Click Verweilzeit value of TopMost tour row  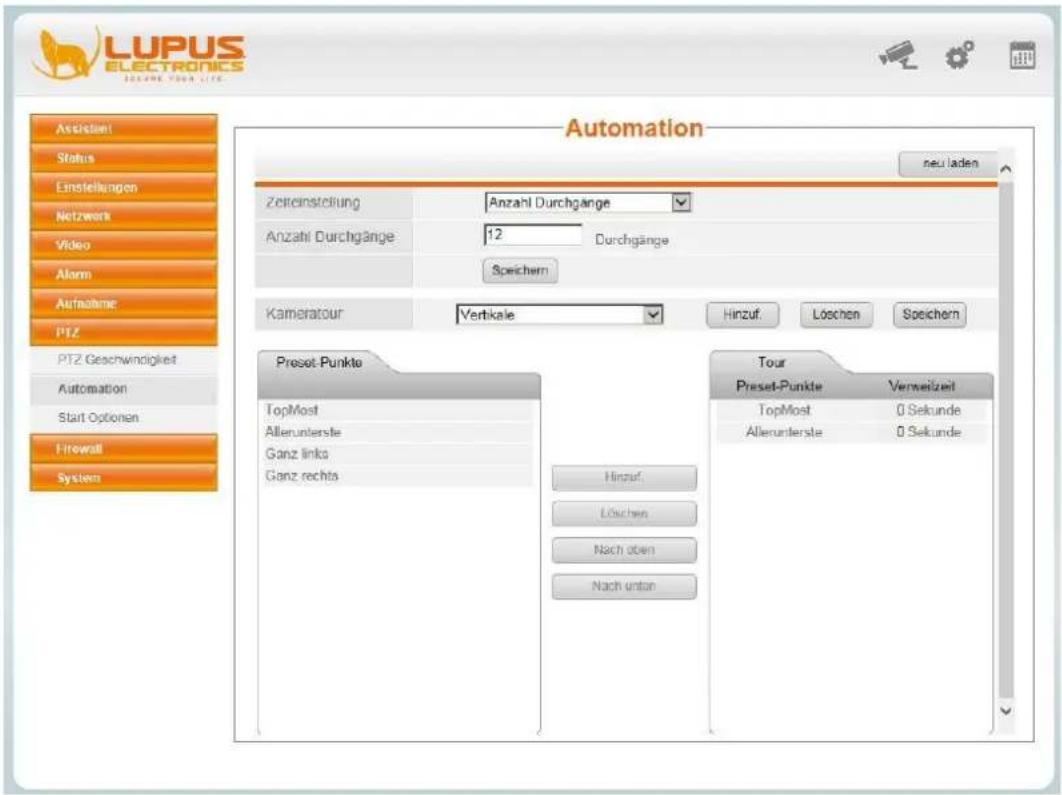tap(929, 410)
